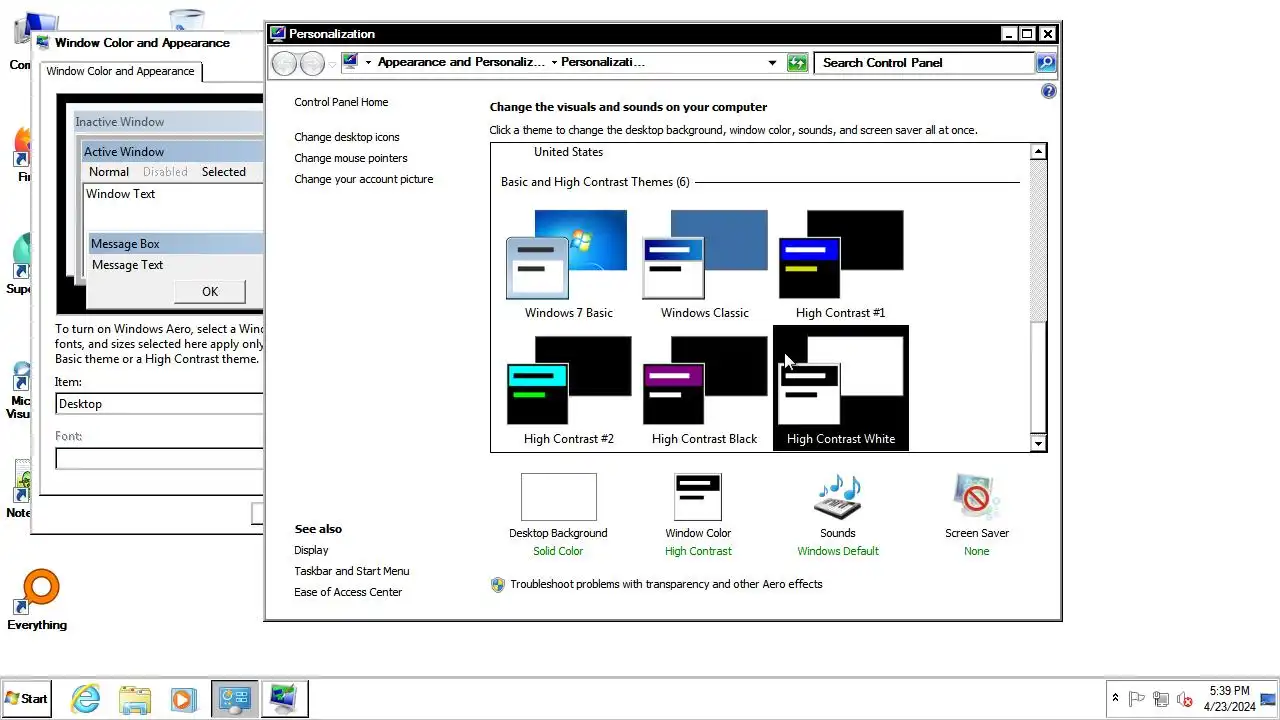Click the Personalization breadcrumb in address bar
1280x720 pixels.
[602, 62]
